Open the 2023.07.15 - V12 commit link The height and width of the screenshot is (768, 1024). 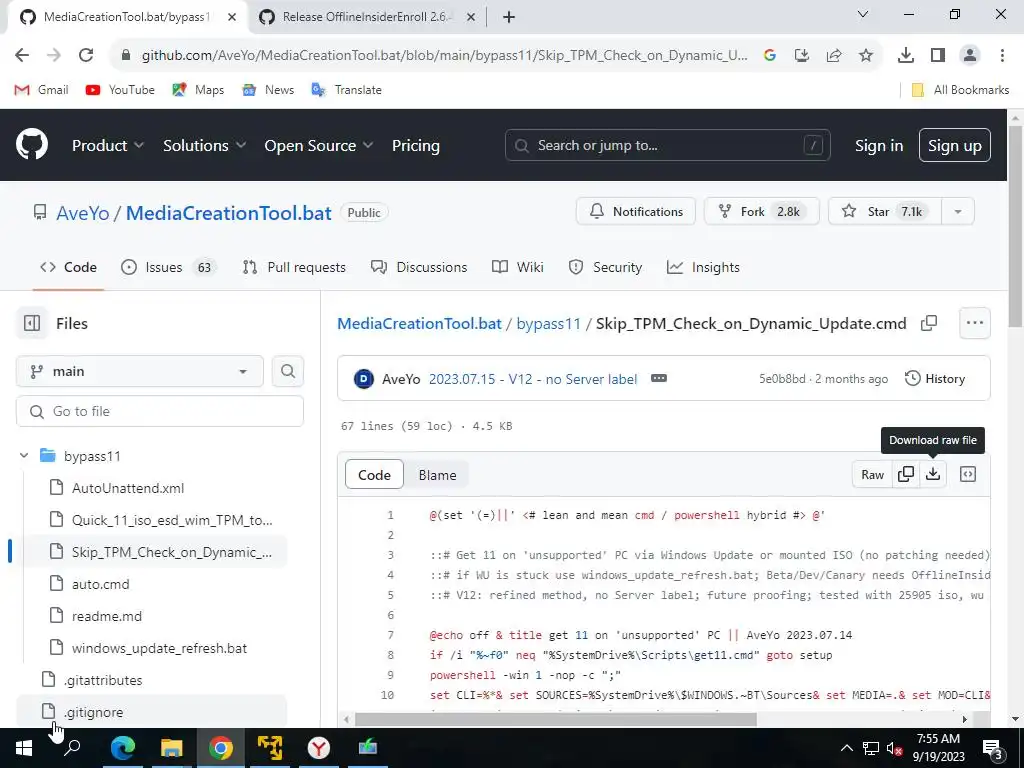[533, 379]
